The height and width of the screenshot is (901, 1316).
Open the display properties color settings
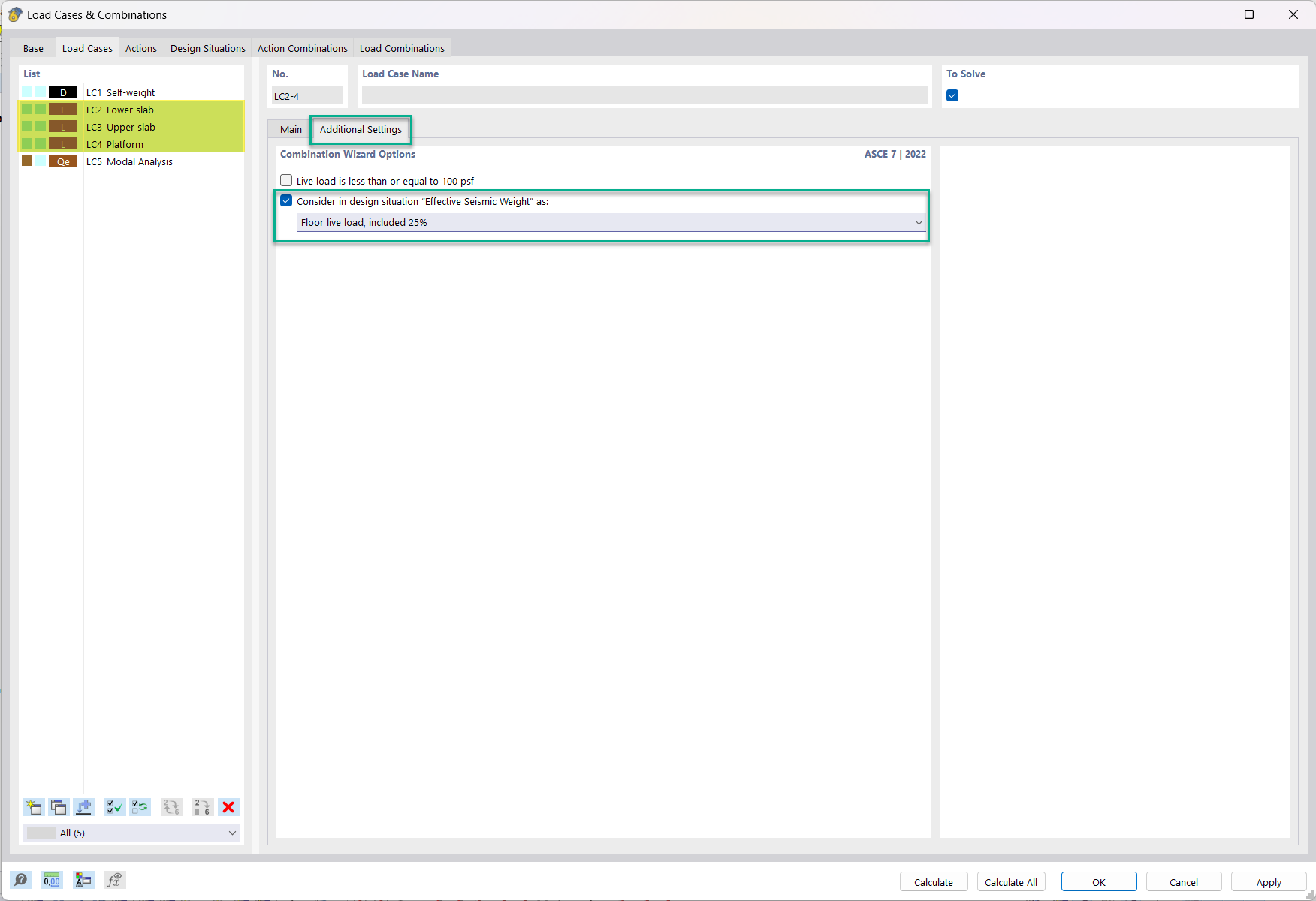[x=83, y=879]
